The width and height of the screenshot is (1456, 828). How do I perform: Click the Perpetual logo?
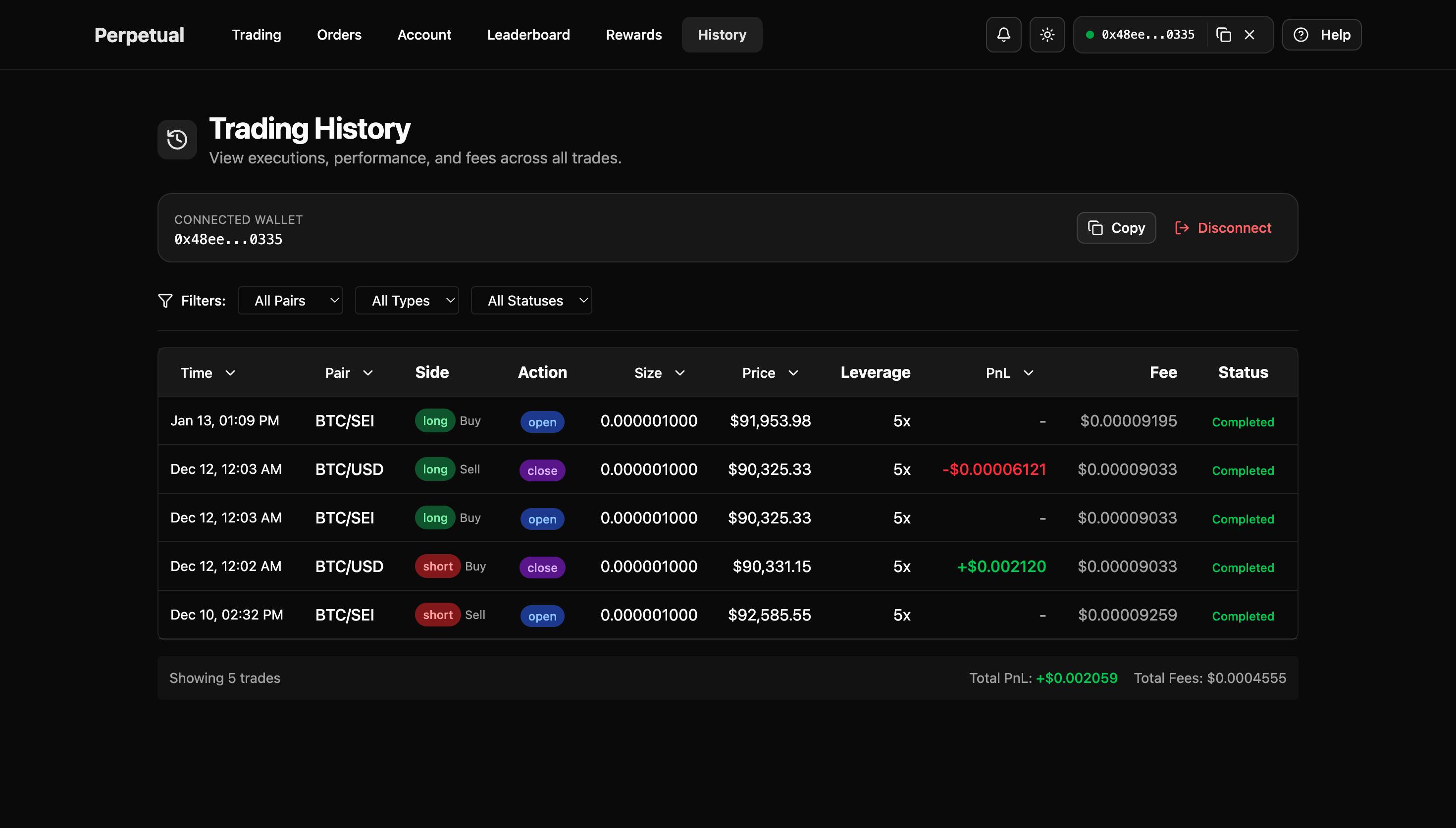(x=139, y=35)
